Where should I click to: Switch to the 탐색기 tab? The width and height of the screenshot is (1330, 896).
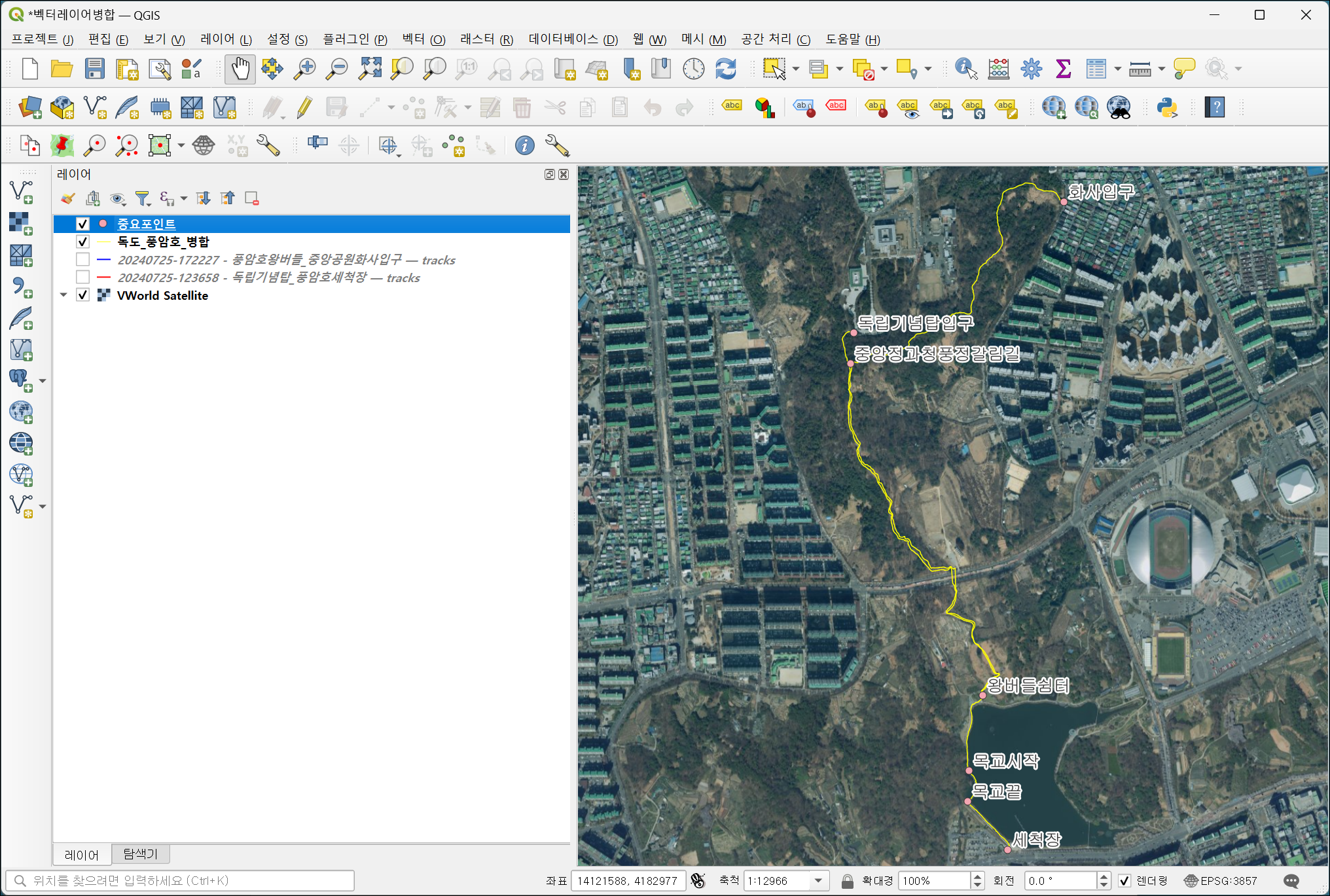(x=140, y=854)
